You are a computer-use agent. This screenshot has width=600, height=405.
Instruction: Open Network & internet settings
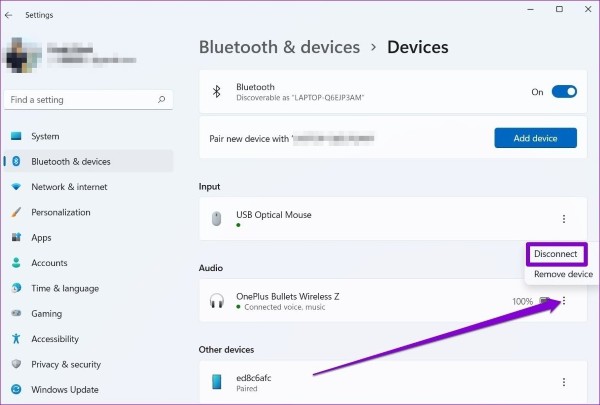pos(69,187)
